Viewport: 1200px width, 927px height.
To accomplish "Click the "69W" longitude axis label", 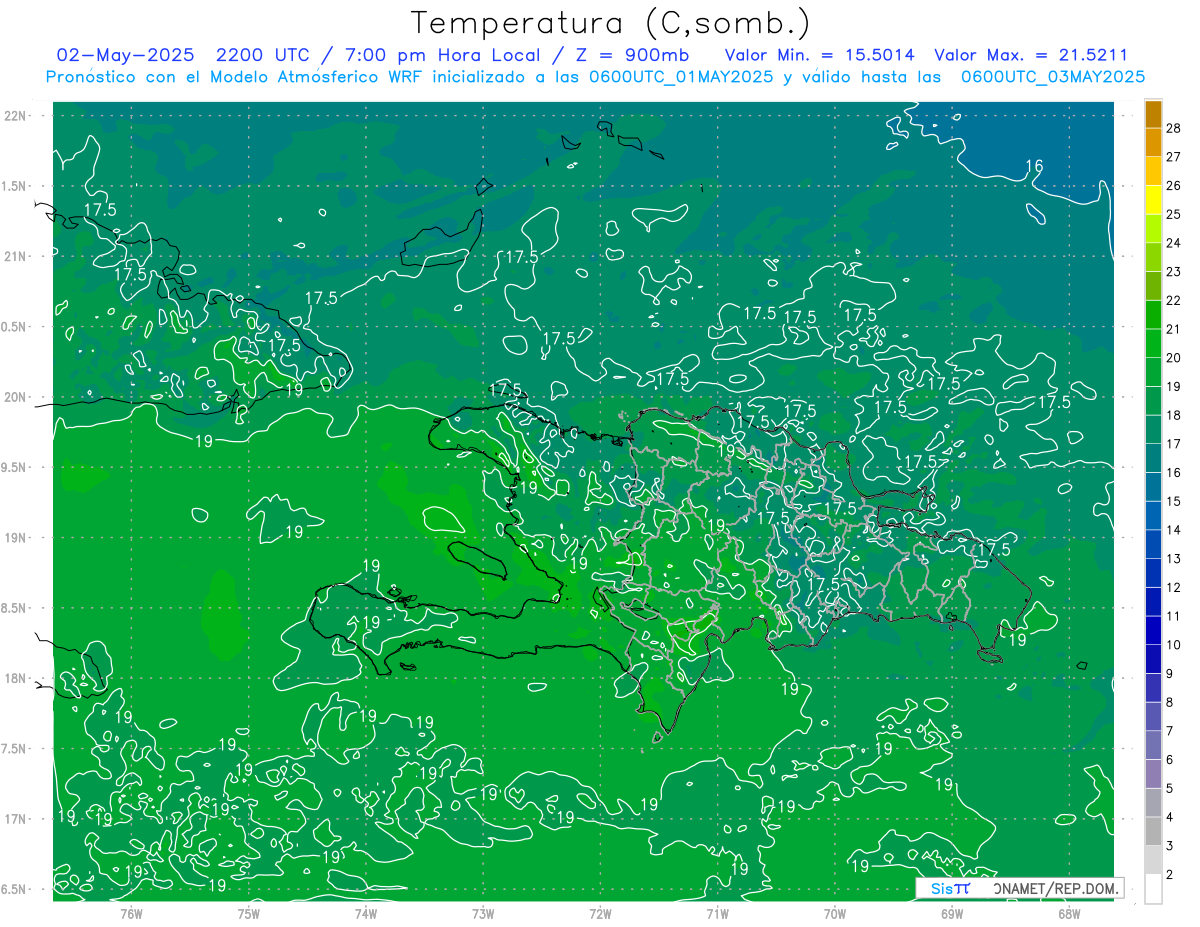I will pos(952,914).
